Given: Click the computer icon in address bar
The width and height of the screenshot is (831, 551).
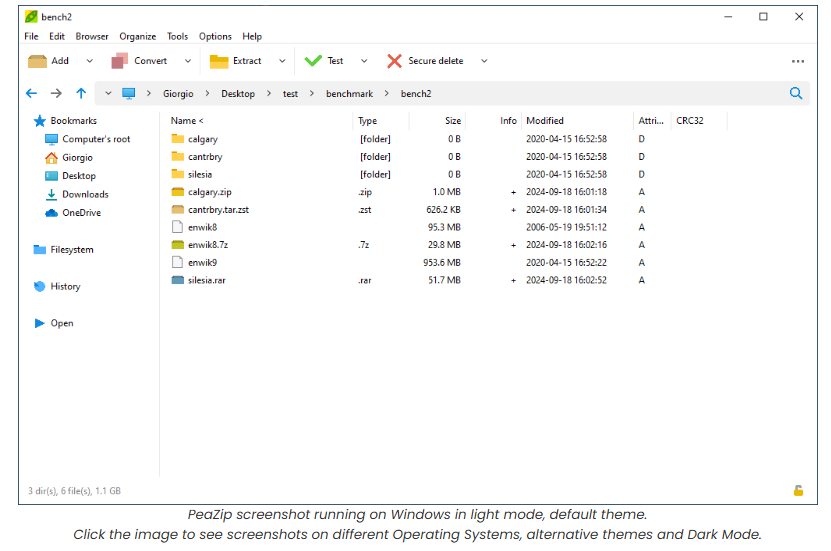Looking at the screenshot, I should pyautogui.click(x=129, y=94).
